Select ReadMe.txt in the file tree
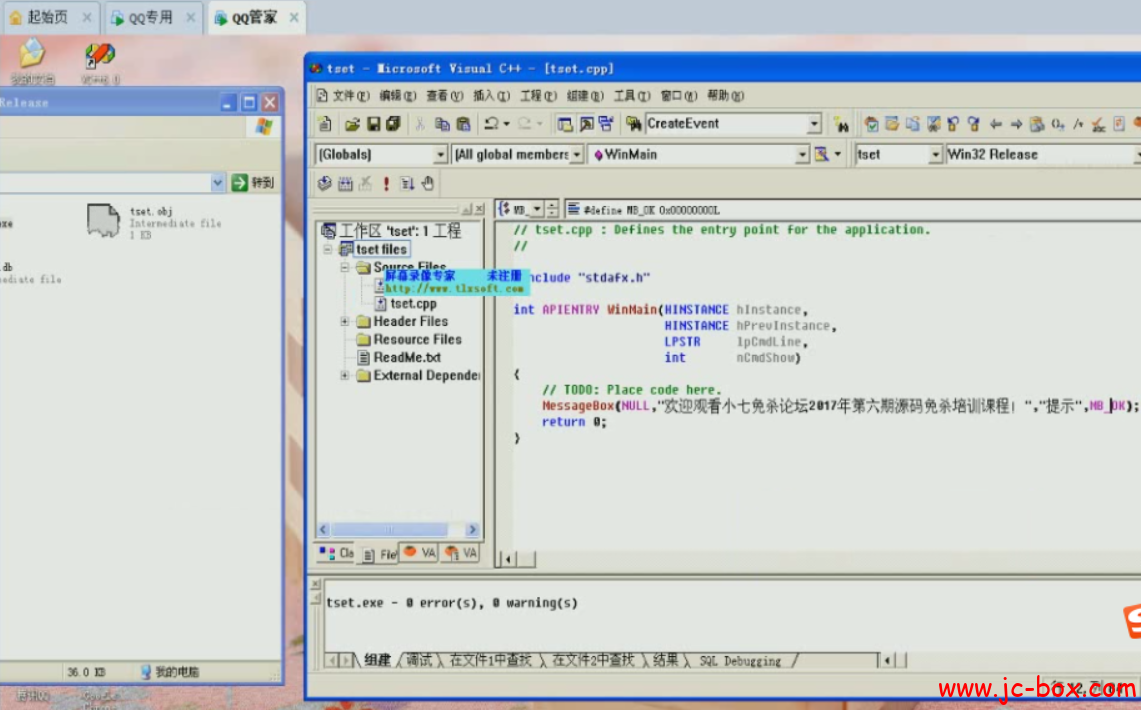Viewport: 1141px width, 710px height. 407,358
